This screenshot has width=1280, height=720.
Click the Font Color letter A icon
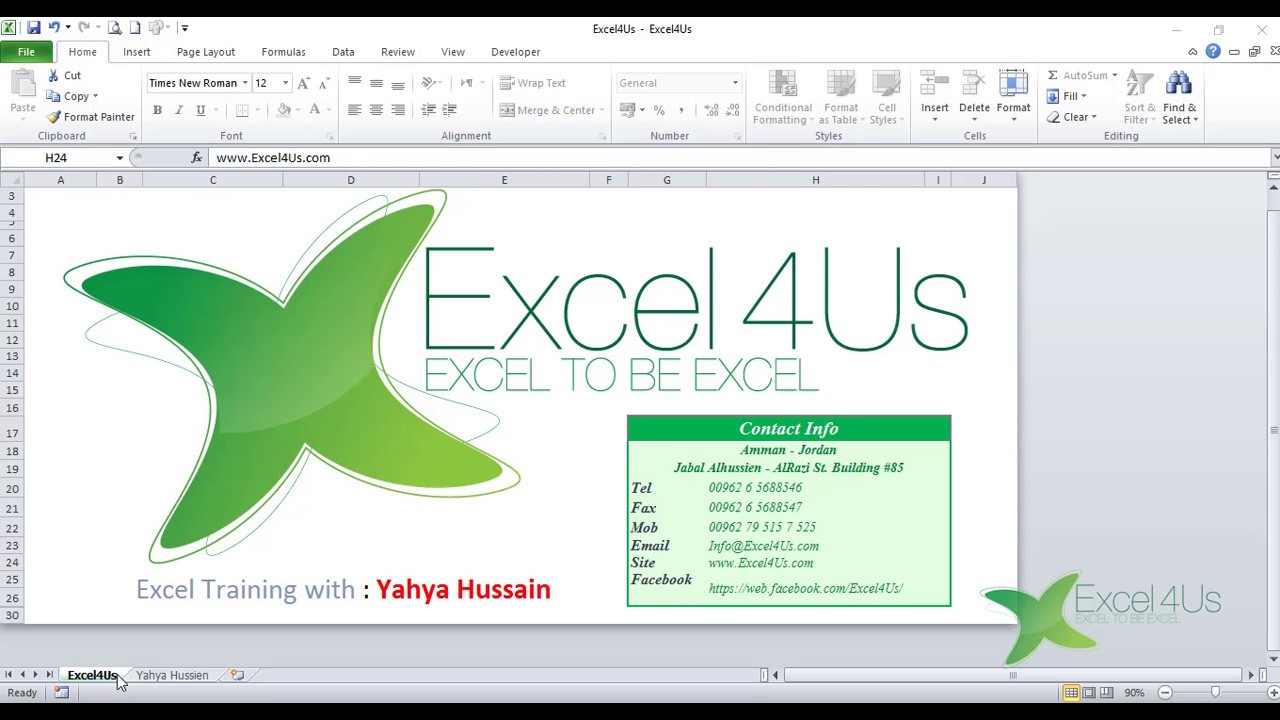click(x=314, y=110)
